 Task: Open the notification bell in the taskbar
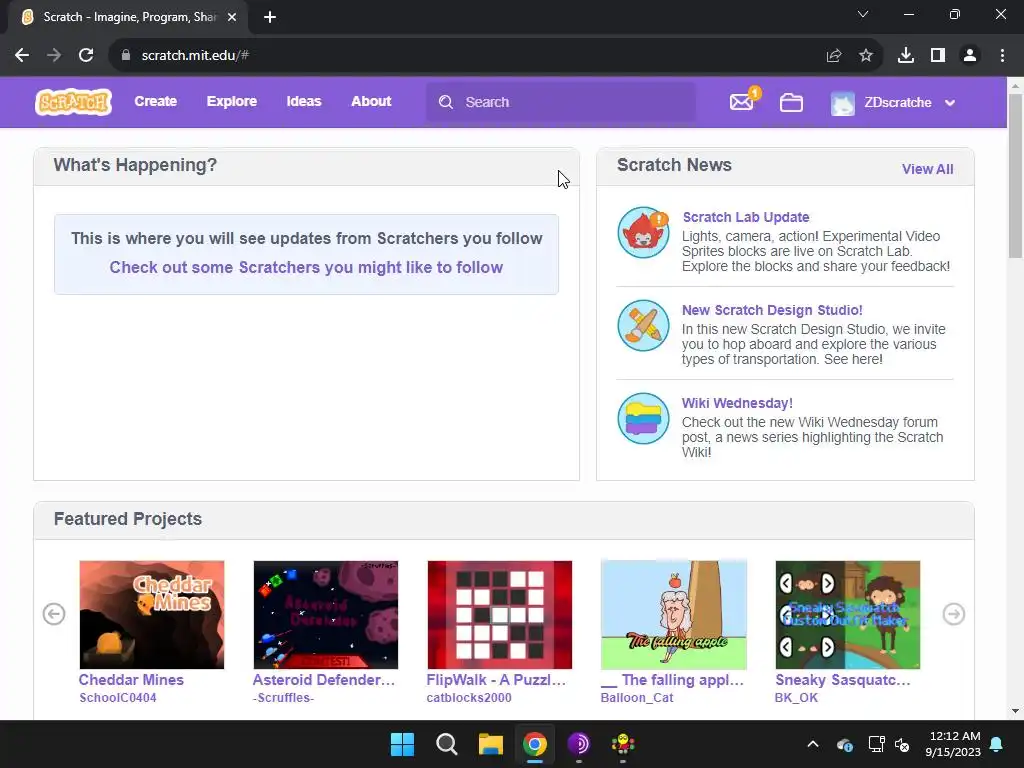(x=996, y=744)
